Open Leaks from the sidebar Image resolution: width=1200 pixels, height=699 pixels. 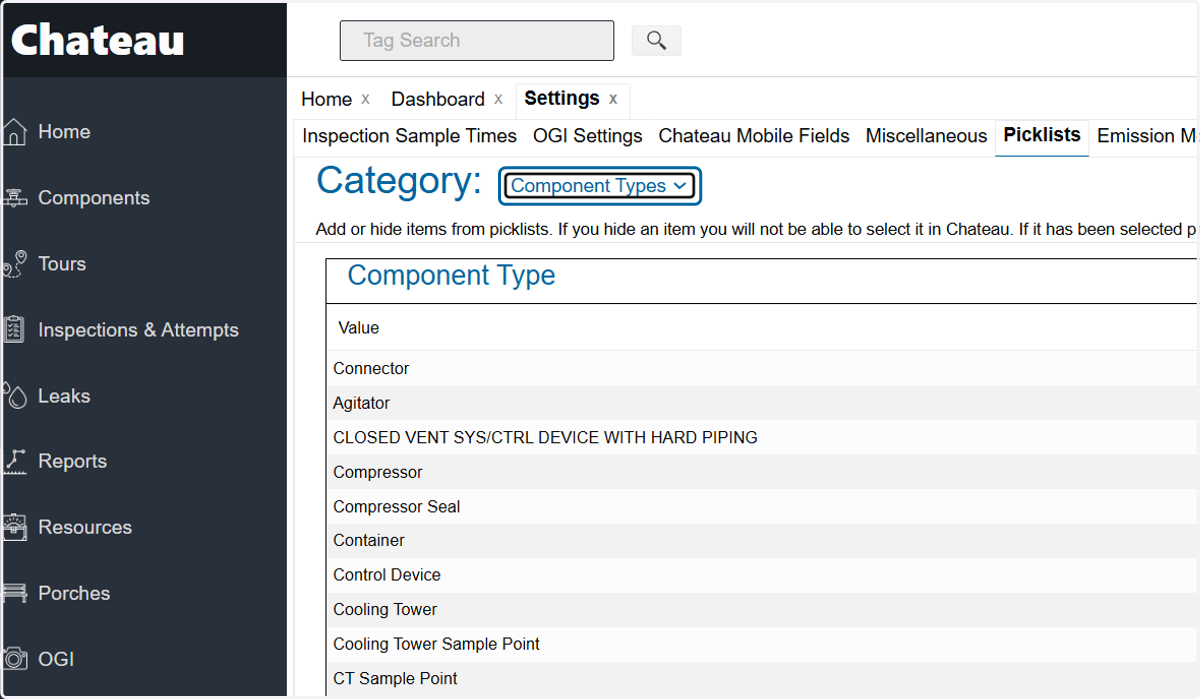64,396
